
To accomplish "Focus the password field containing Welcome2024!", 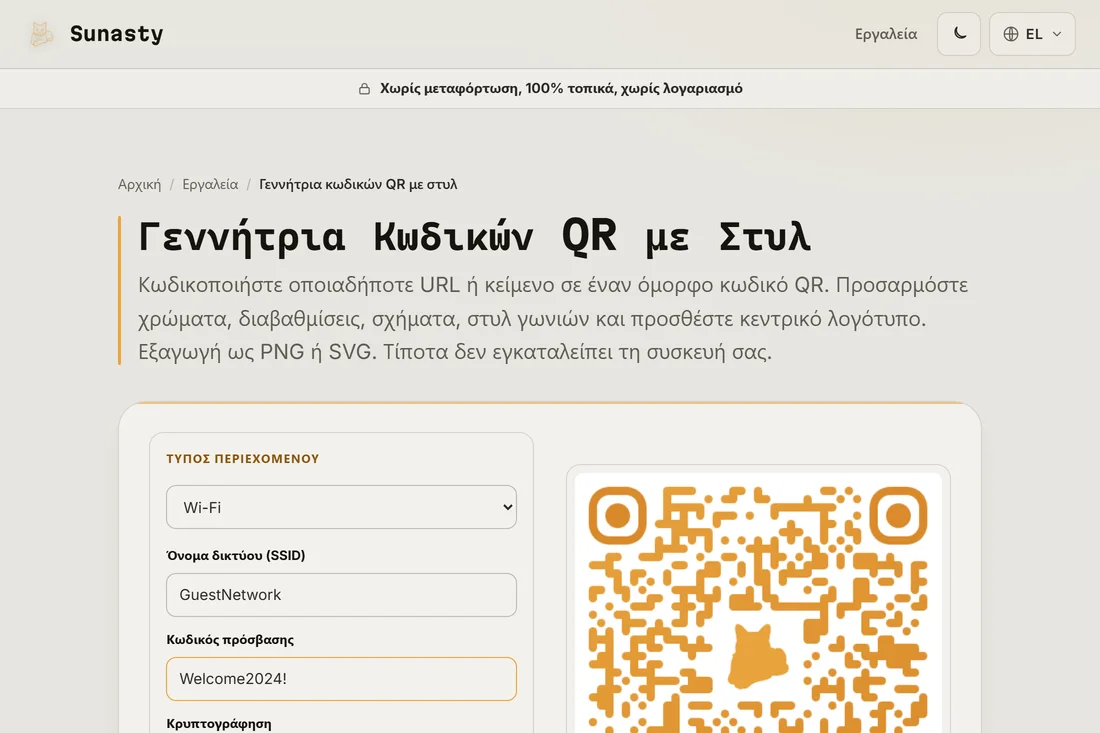I will pyautogui.click(x=341, y=679).
